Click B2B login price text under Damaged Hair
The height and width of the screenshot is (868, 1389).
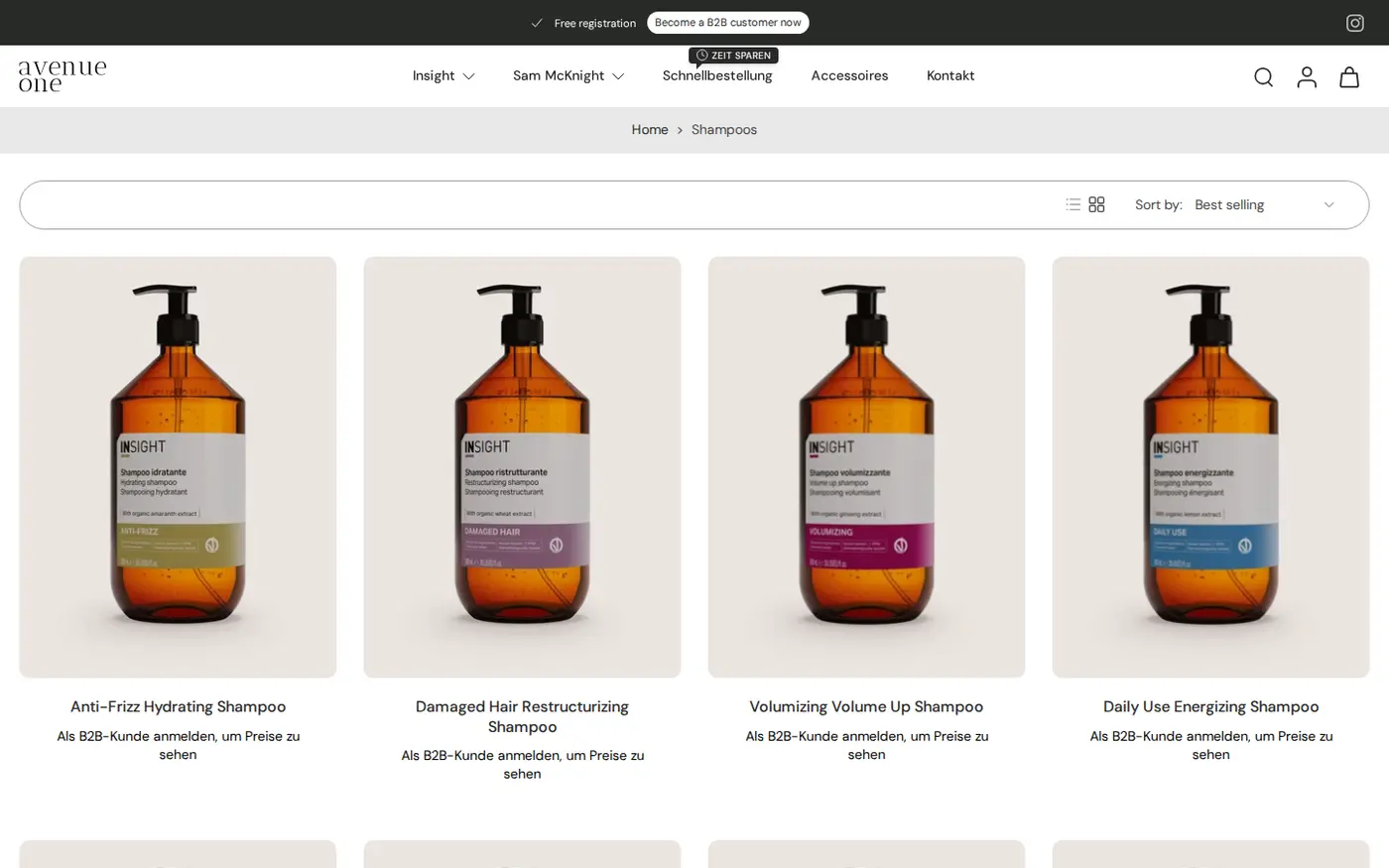click(522, 765)
